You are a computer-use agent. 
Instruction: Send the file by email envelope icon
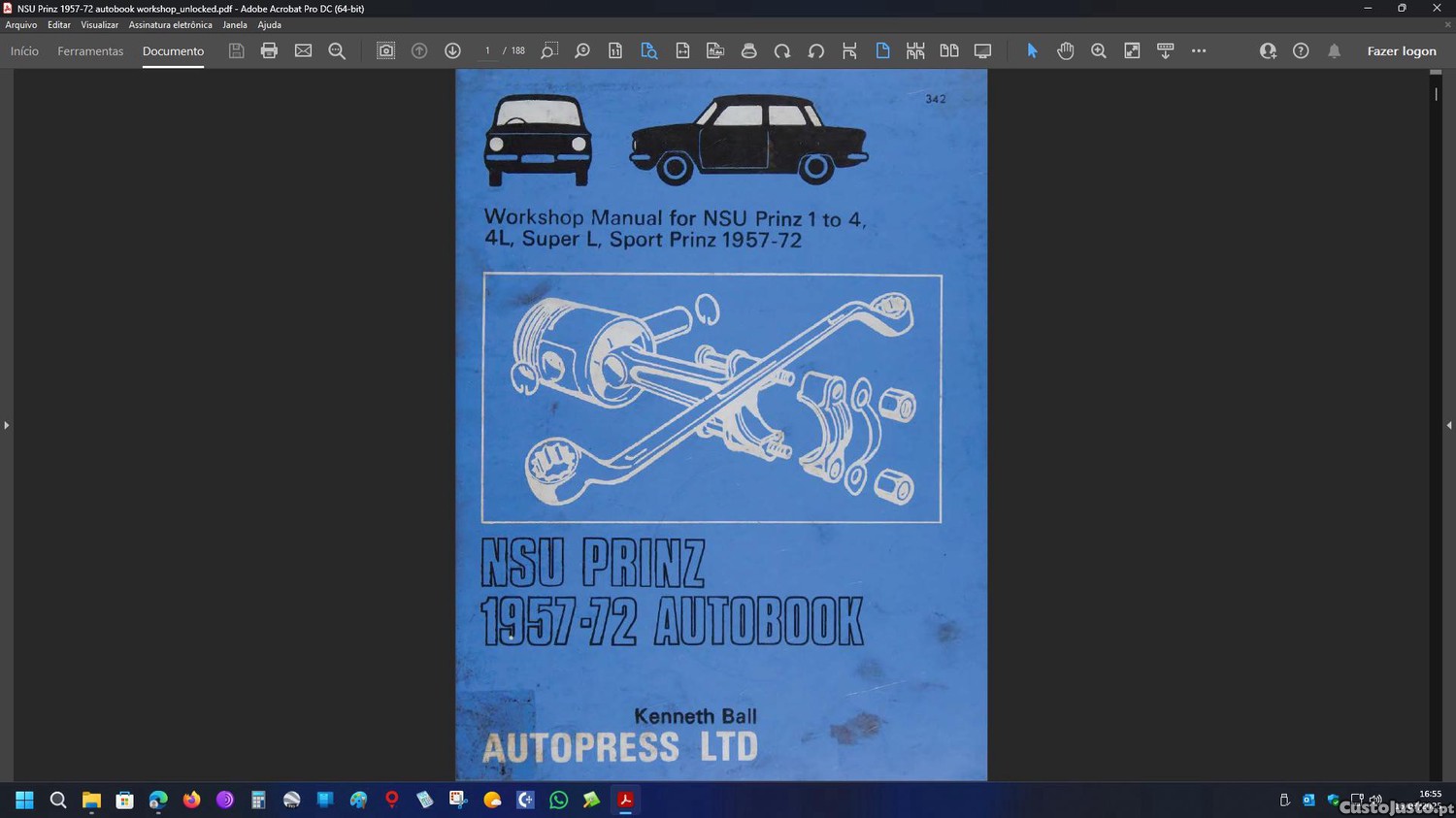coord(303,50)
